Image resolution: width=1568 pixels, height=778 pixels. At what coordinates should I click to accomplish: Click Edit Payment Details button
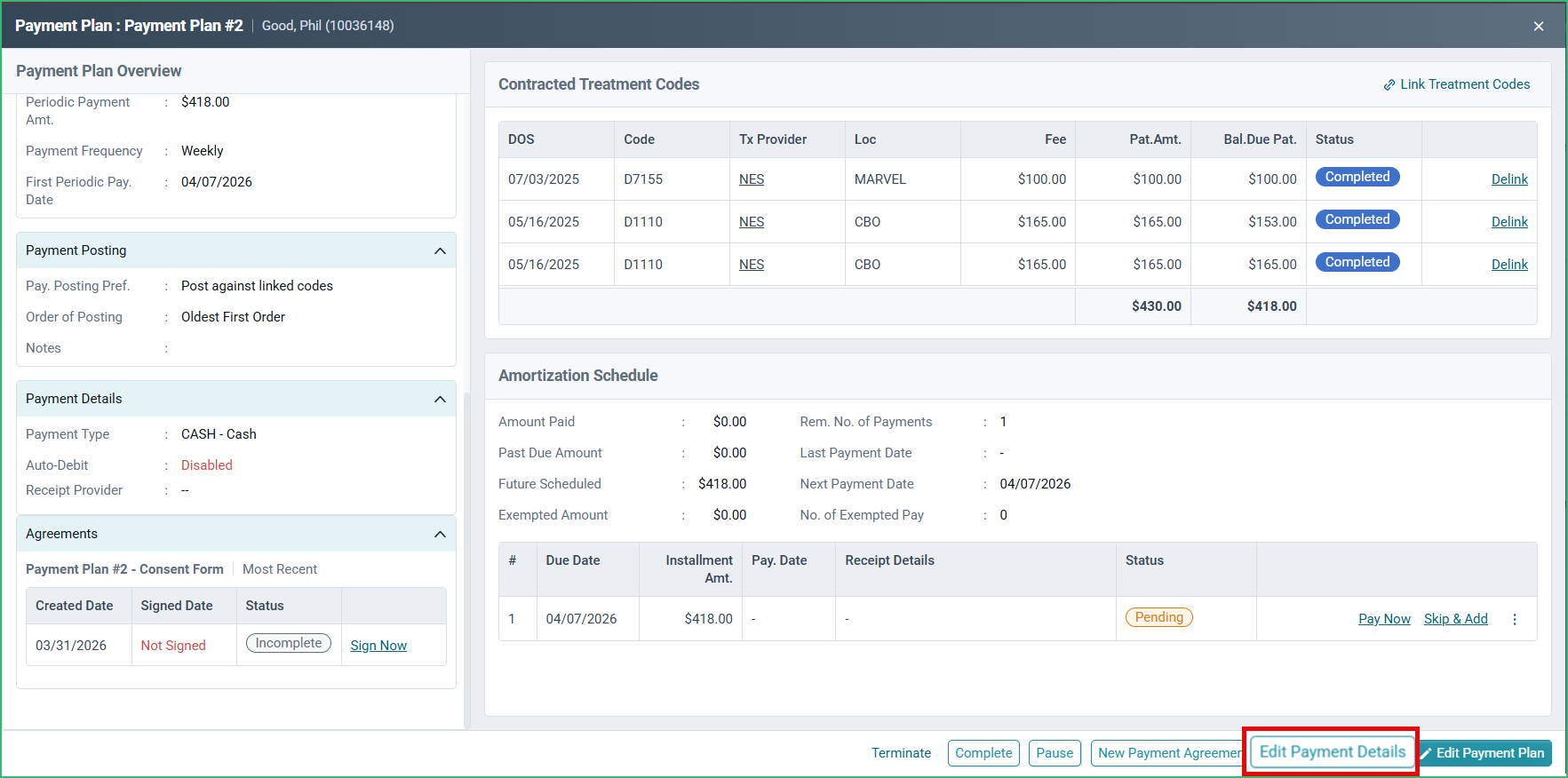click(x=1333, y=752)
